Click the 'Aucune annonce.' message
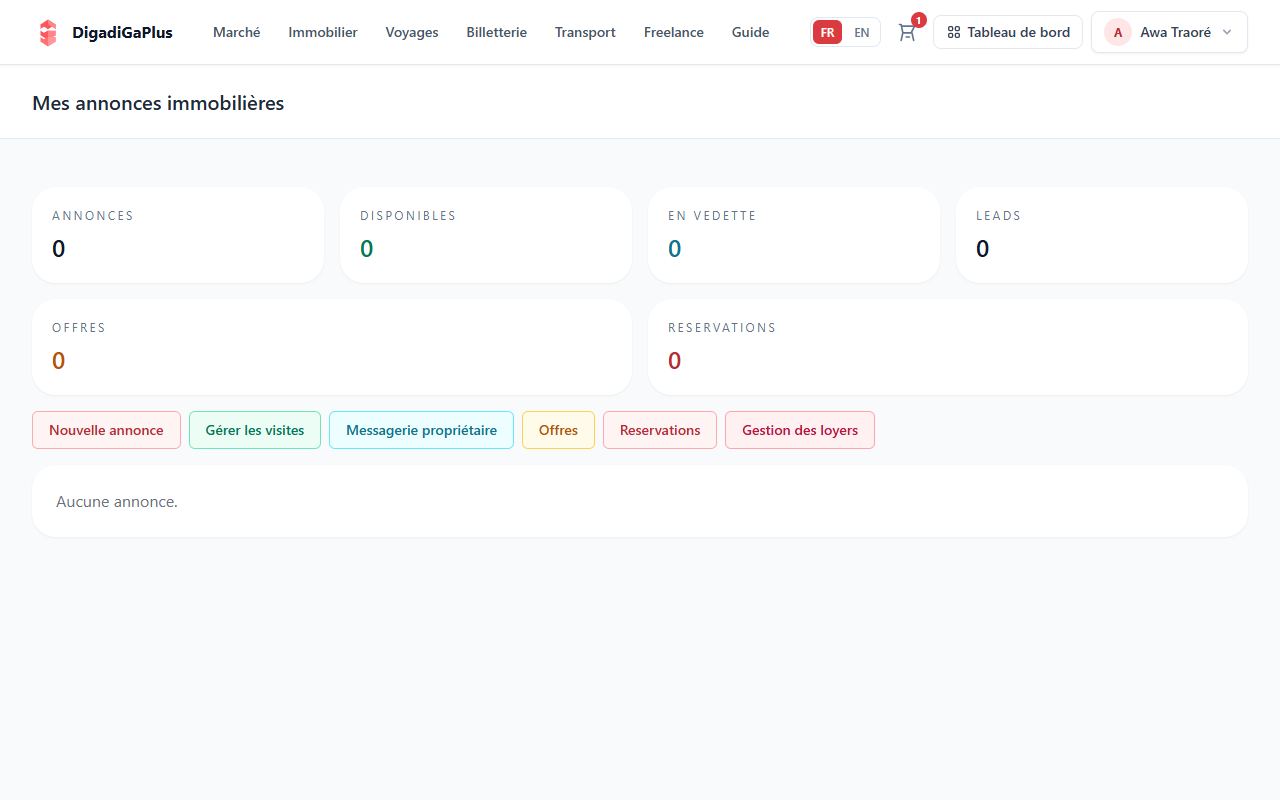 tap(117, 502)
